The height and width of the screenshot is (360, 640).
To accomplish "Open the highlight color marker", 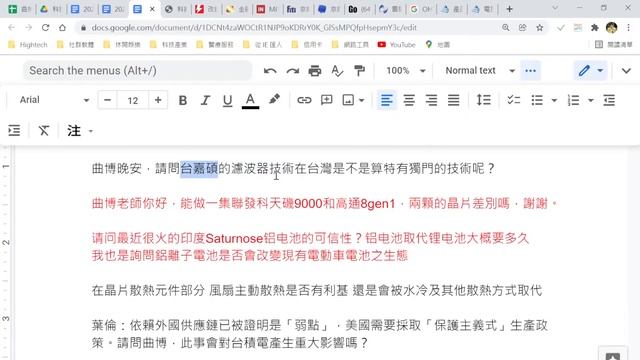I will click(x=274, y=99).
